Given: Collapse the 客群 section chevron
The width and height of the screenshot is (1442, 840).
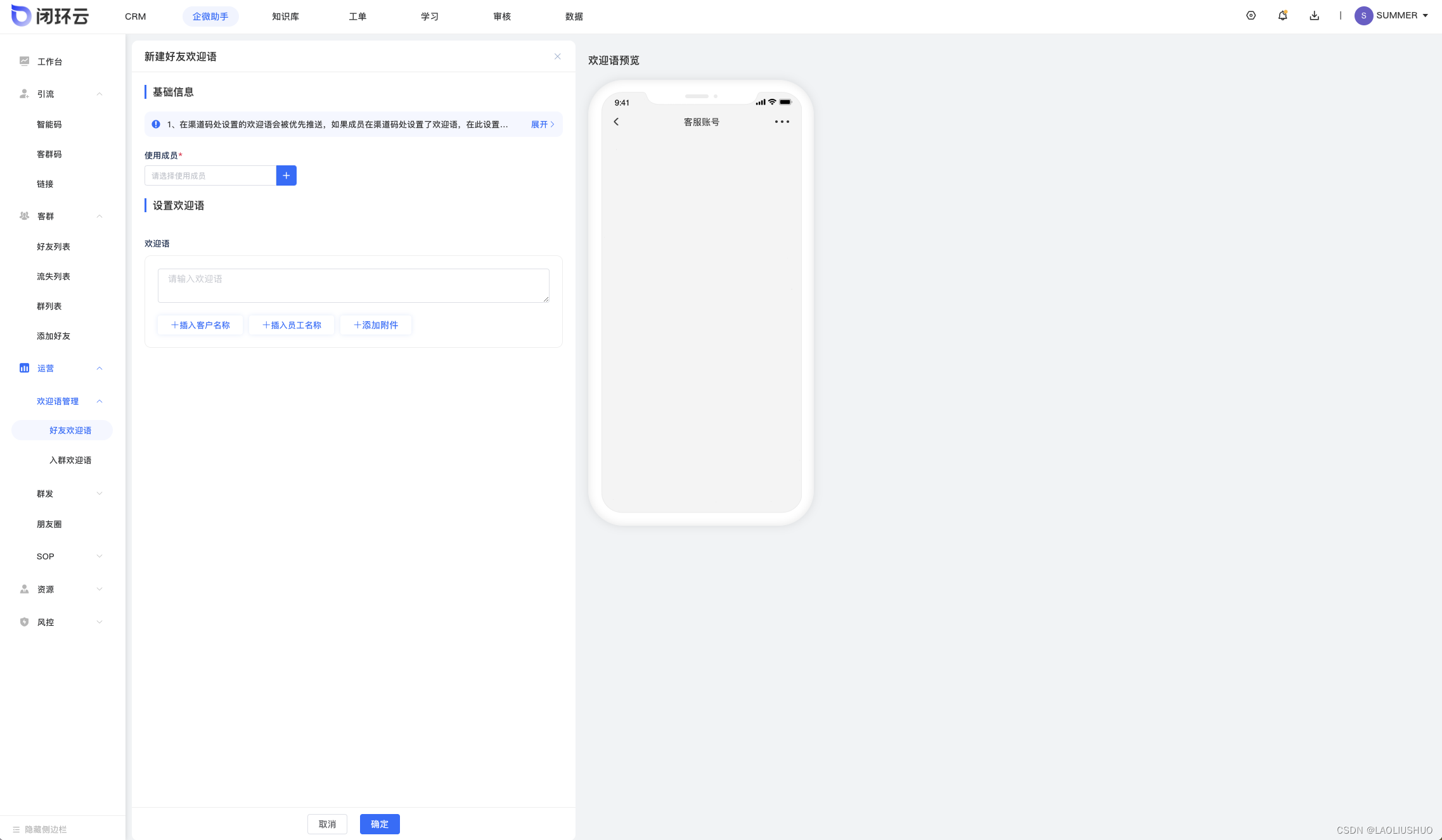Looking at the screenshot, I should click(100, 216).
